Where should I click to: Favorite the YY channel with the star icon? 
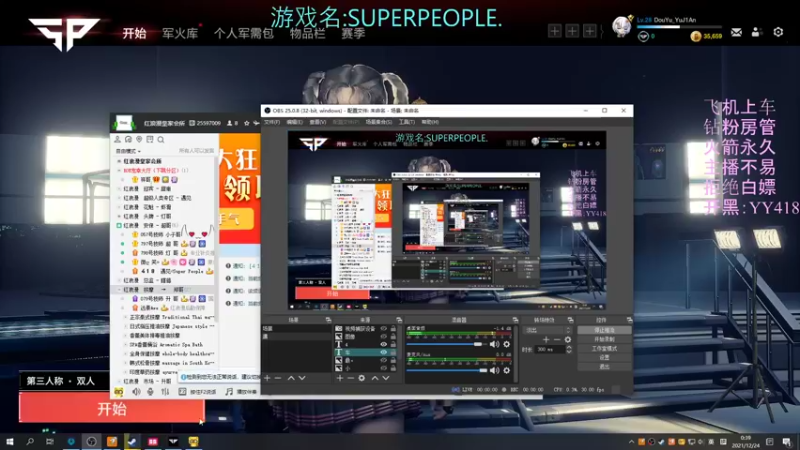tap(246, 123)
